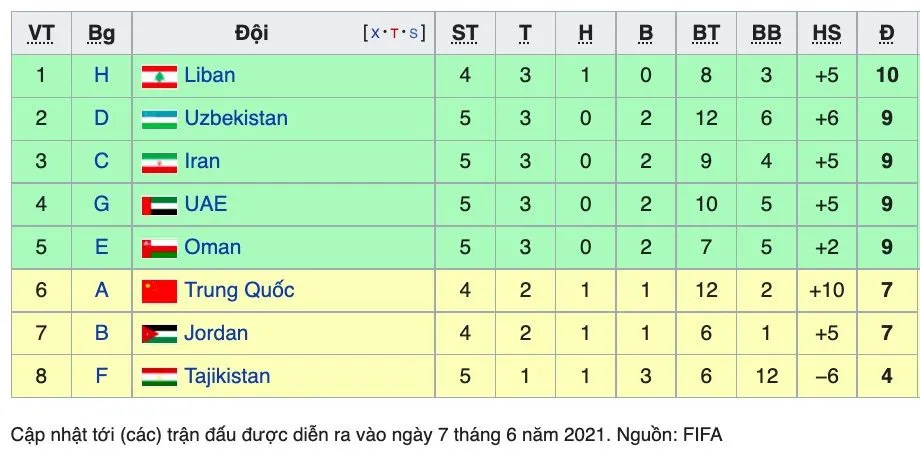
Task: Open group H link in Bg column
Action: coord(102,75)
